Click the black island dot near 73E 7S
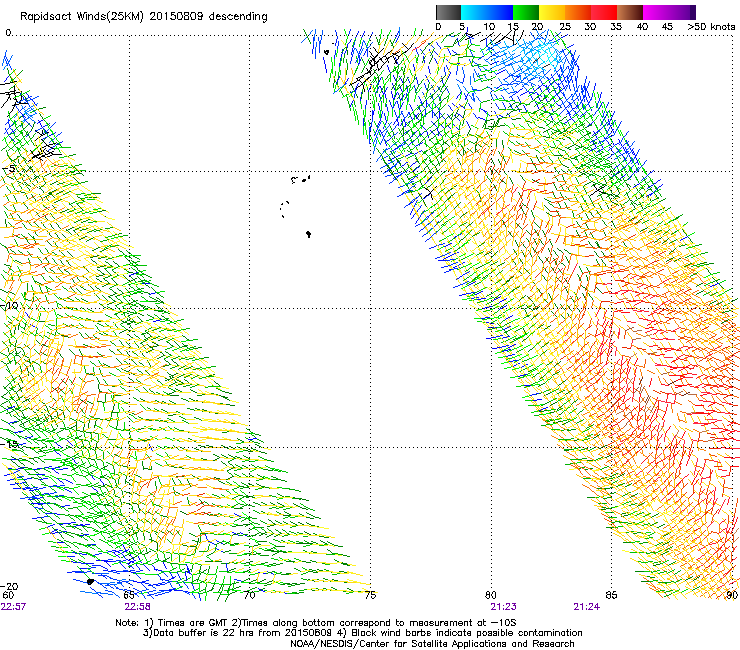 point(309,234)
